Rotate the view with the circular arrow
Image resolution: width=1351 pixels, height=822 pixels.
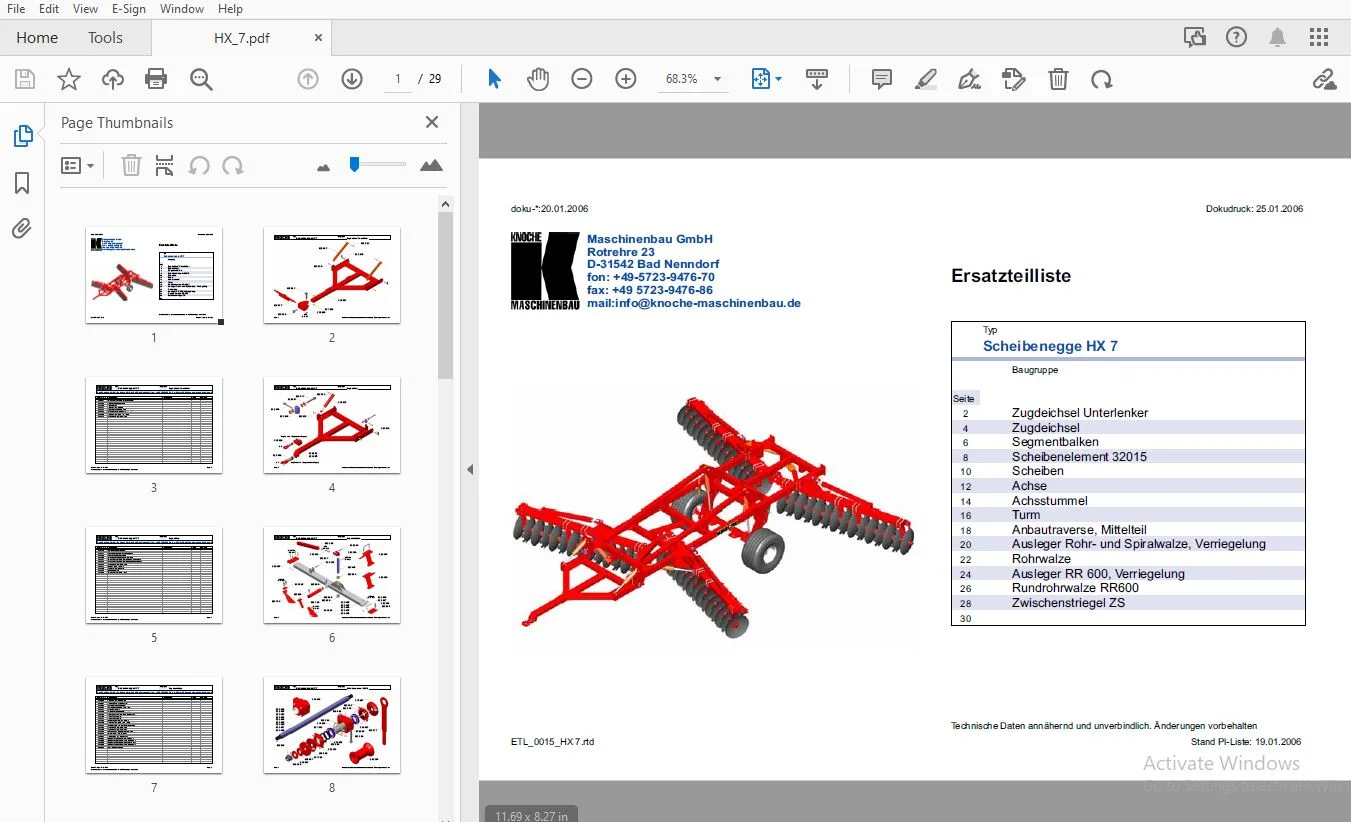point(1102,79)
